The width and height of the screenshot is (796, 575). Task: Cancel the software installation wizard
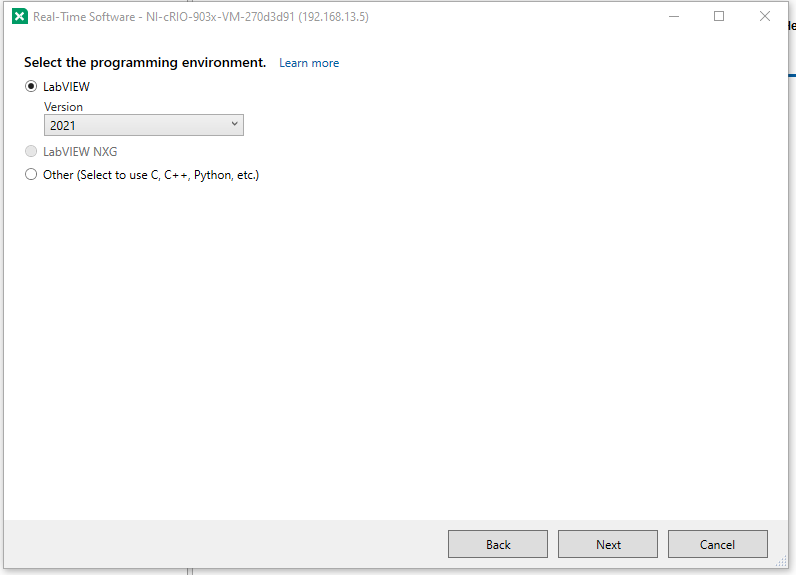(x=717, y=544)
